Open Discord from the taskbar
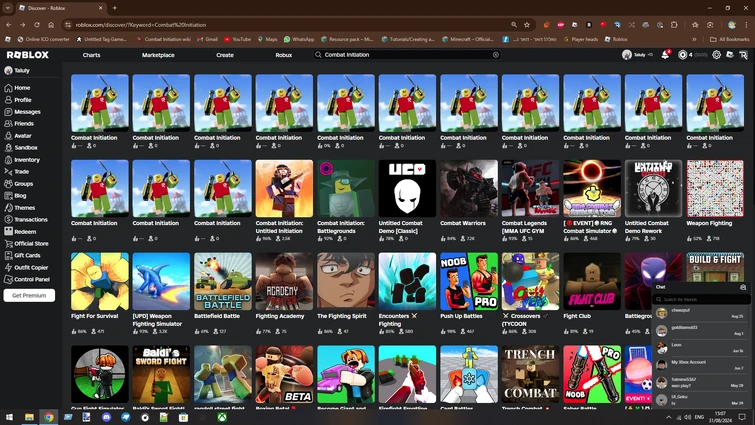The width and height of the screenshot is (755, 425). (x=106, y=417)
